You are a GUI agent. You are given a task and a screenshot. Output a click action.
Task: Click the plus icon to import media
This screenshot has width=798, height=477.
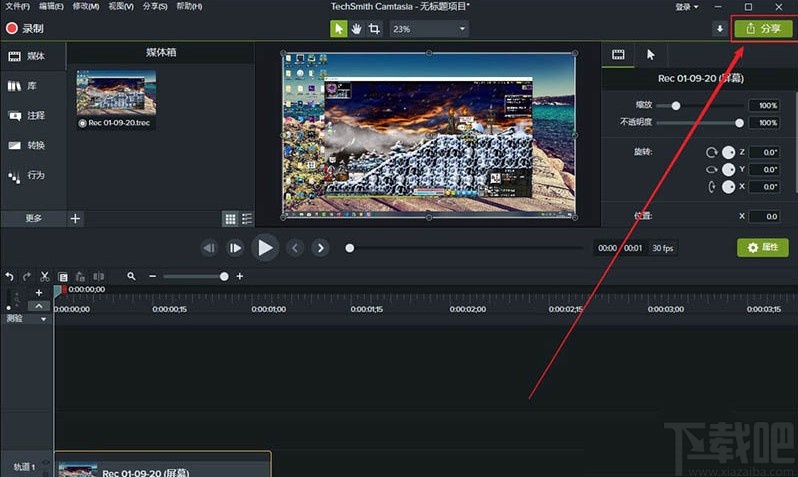[75, 218]
